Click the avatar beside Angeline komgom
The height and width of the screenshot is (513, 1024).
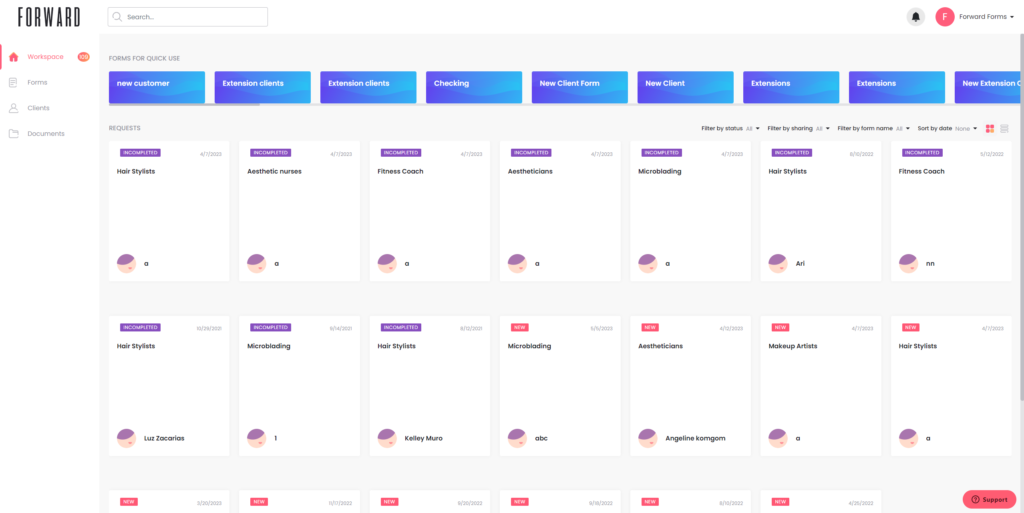(x=648, y=438)
